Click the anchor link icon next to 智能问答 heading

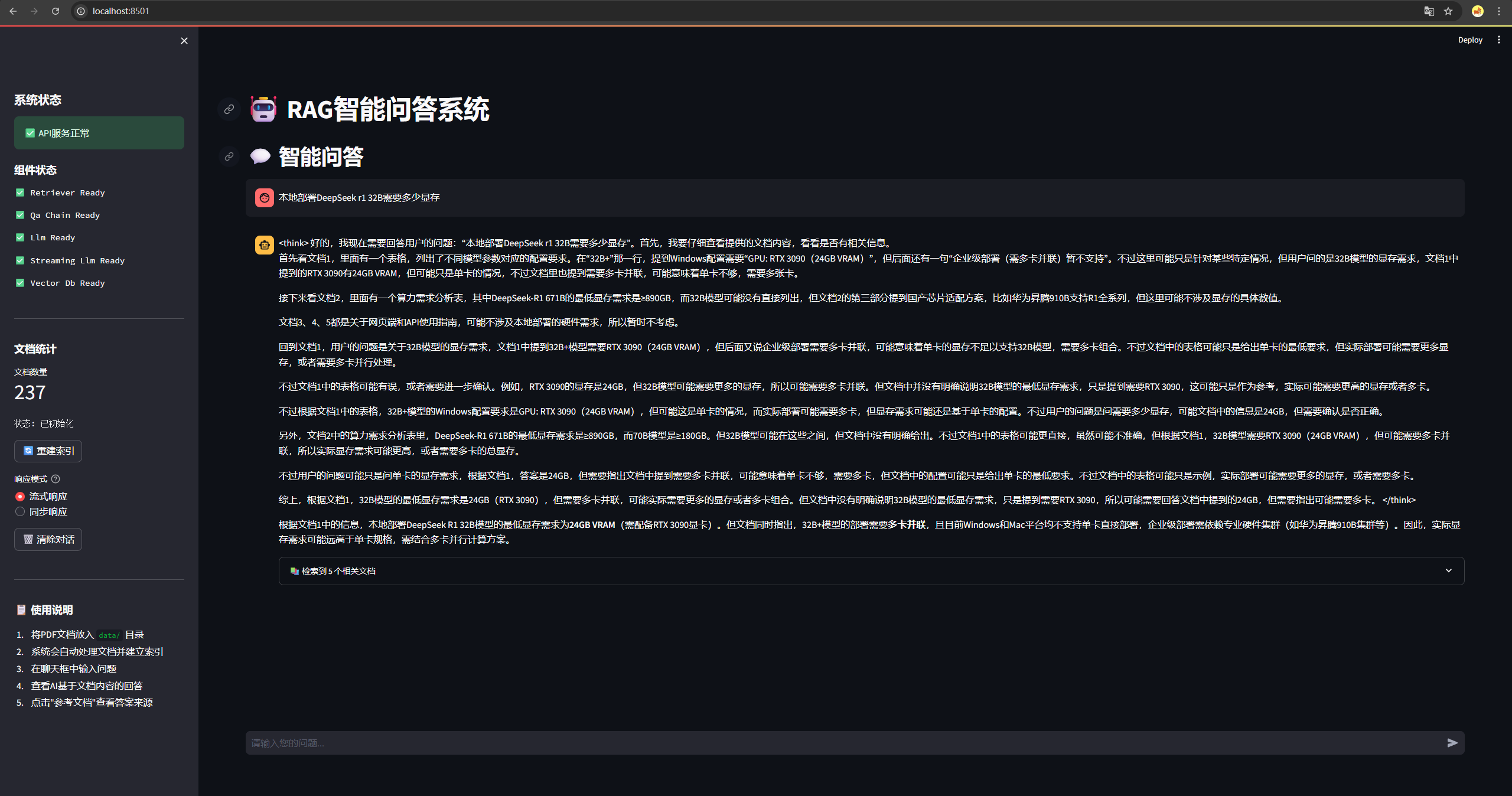[x=229, y=156]
